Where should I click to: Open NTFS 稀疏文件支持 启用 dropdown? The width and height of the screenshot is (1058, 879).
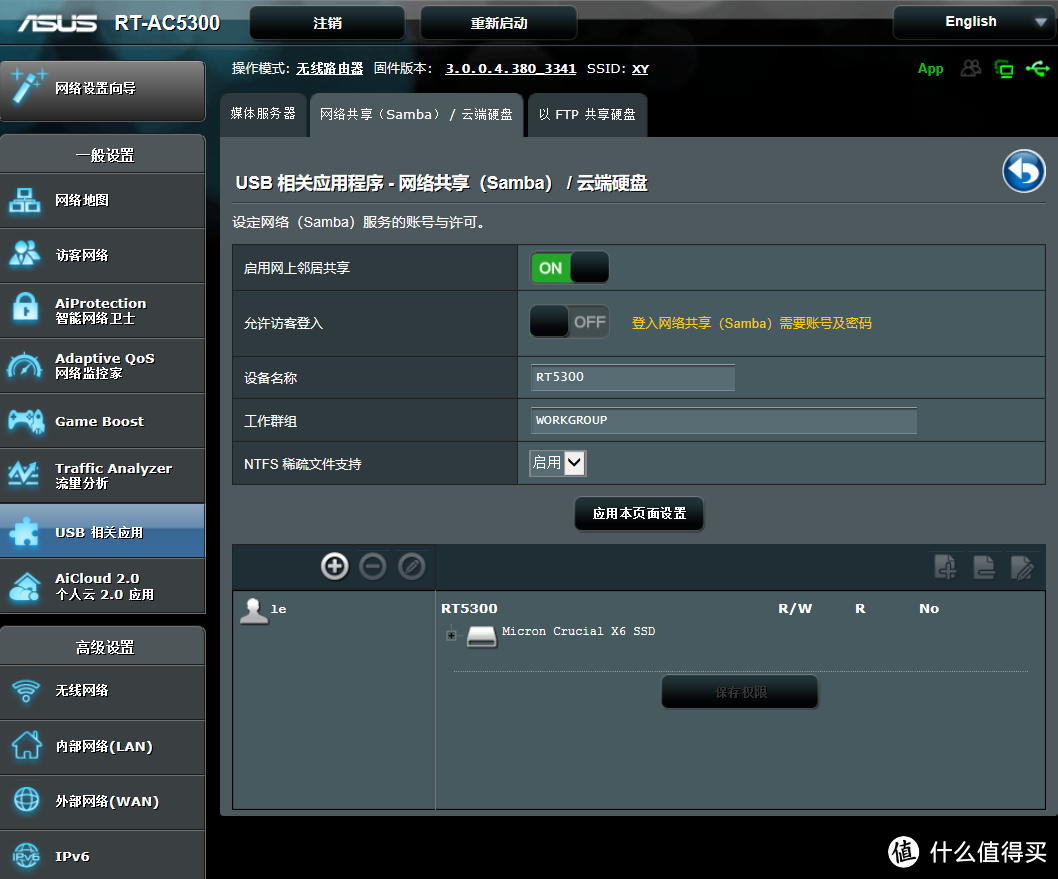pyautogui.click(x=557, y=463)
